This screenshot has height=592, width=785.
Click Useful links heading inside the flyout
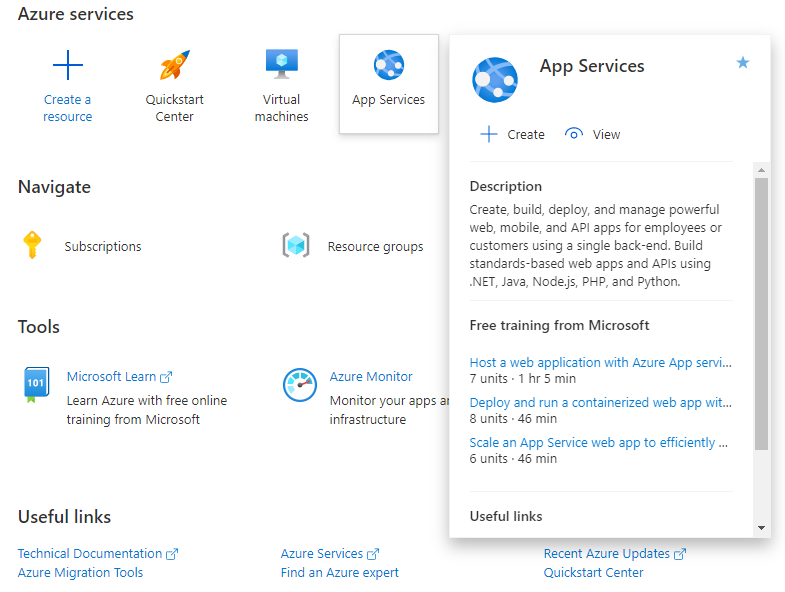pyautogui.click(x=506, y=516)
